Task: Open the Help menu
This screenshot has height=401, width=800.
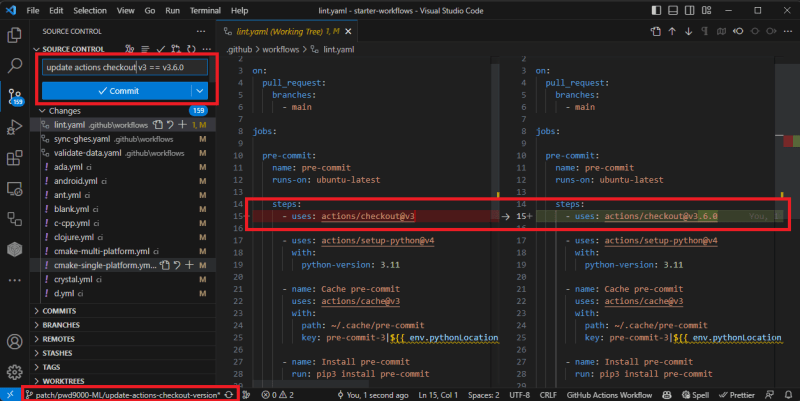Action: point(239,10)
